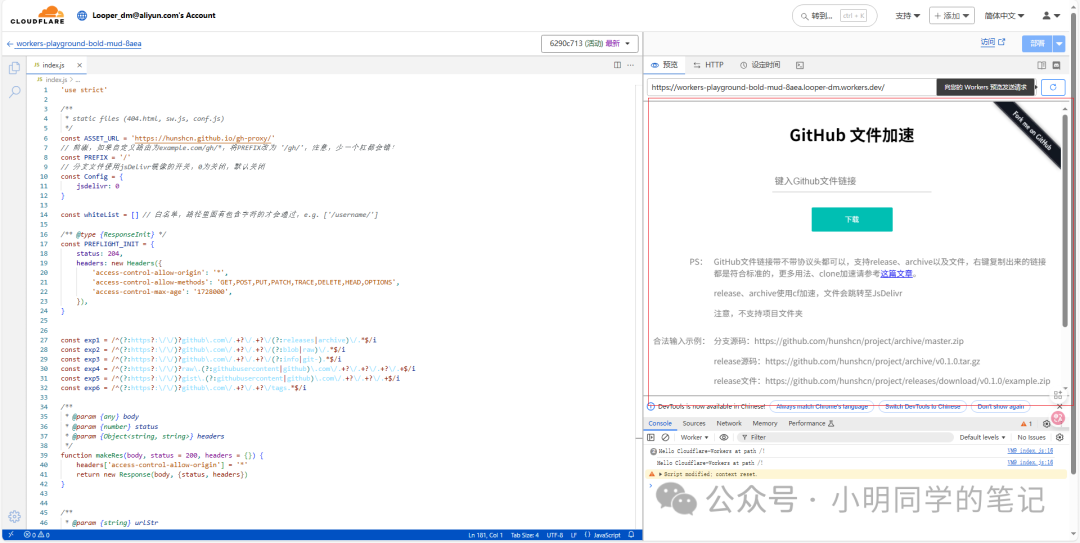Viewport: 1080px width, 543px height.
Task: Switch to the 预览 preview tab
Action: coord(664,65)
